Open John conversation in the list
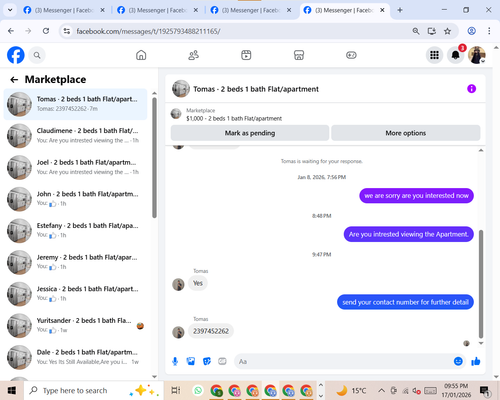The height and width of the screenshot is (400, 500). tap(75, 199)
